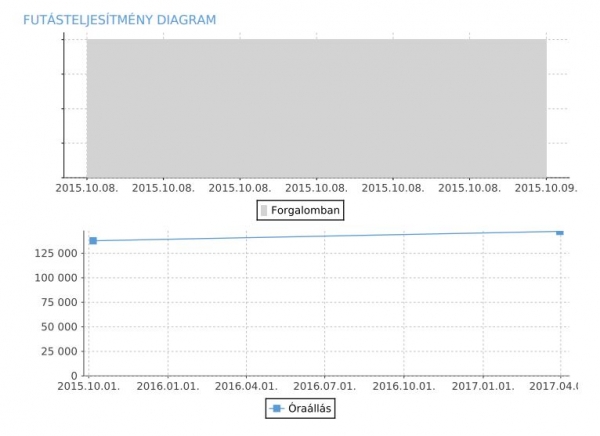Click the 2017.01.01. date label

coord(483,385)
